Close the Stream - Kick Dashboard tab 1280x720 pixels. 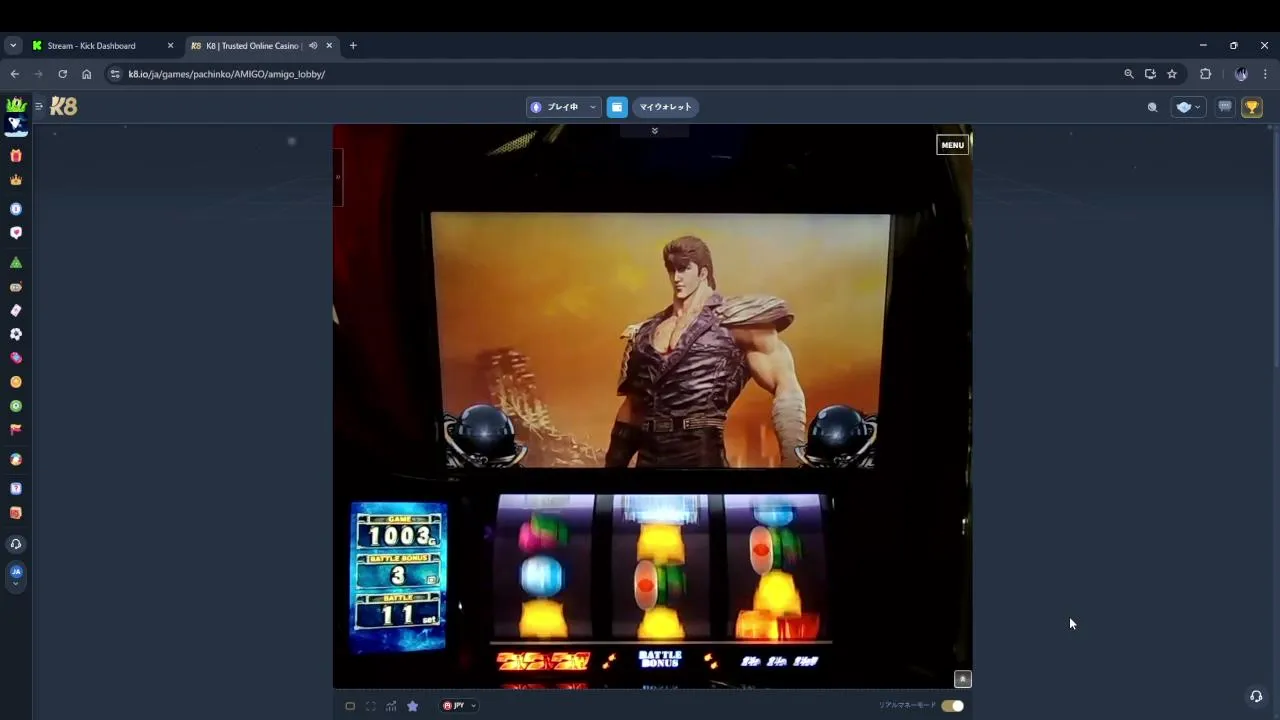[x=170, y=46]
